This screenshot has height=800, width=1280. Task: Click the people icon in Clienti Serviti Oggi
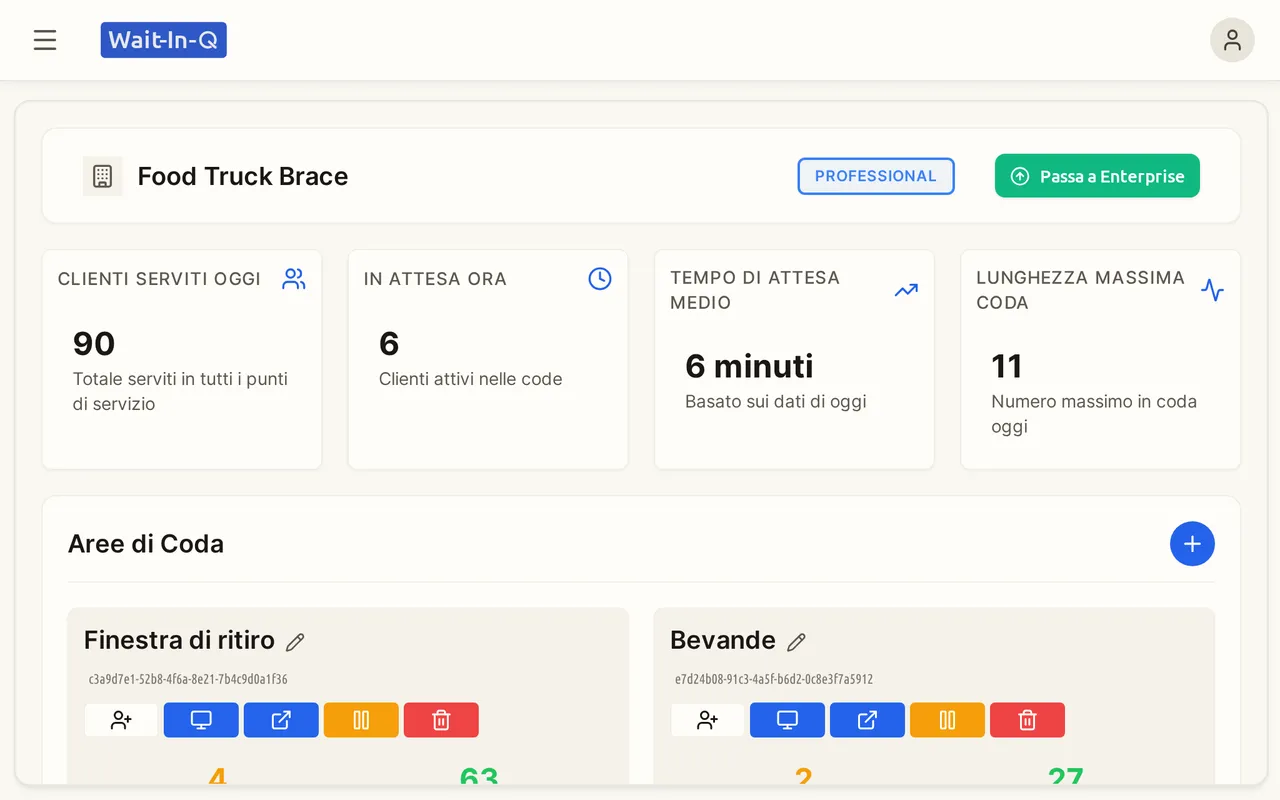293,279
